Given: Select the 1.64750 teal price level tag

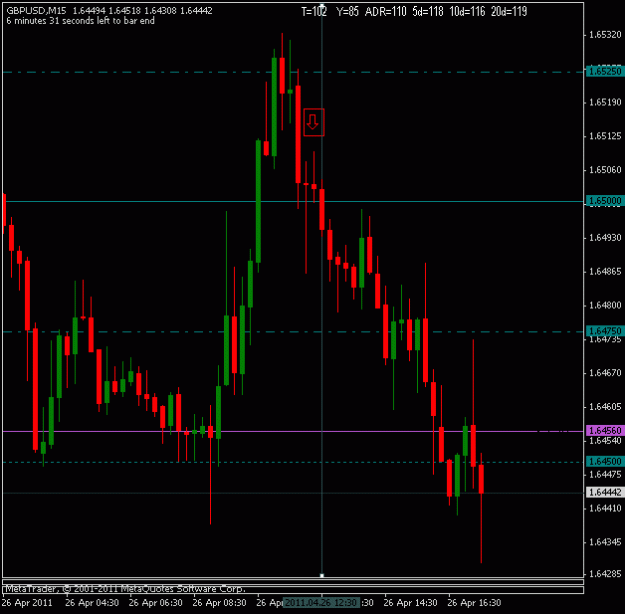Looking at the screenshot, I should tap(604, 331).
